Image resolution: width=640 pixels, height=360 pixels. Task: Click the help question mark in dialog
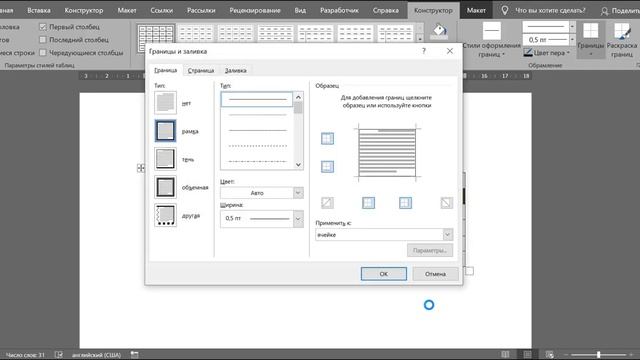tap(424, 51)
